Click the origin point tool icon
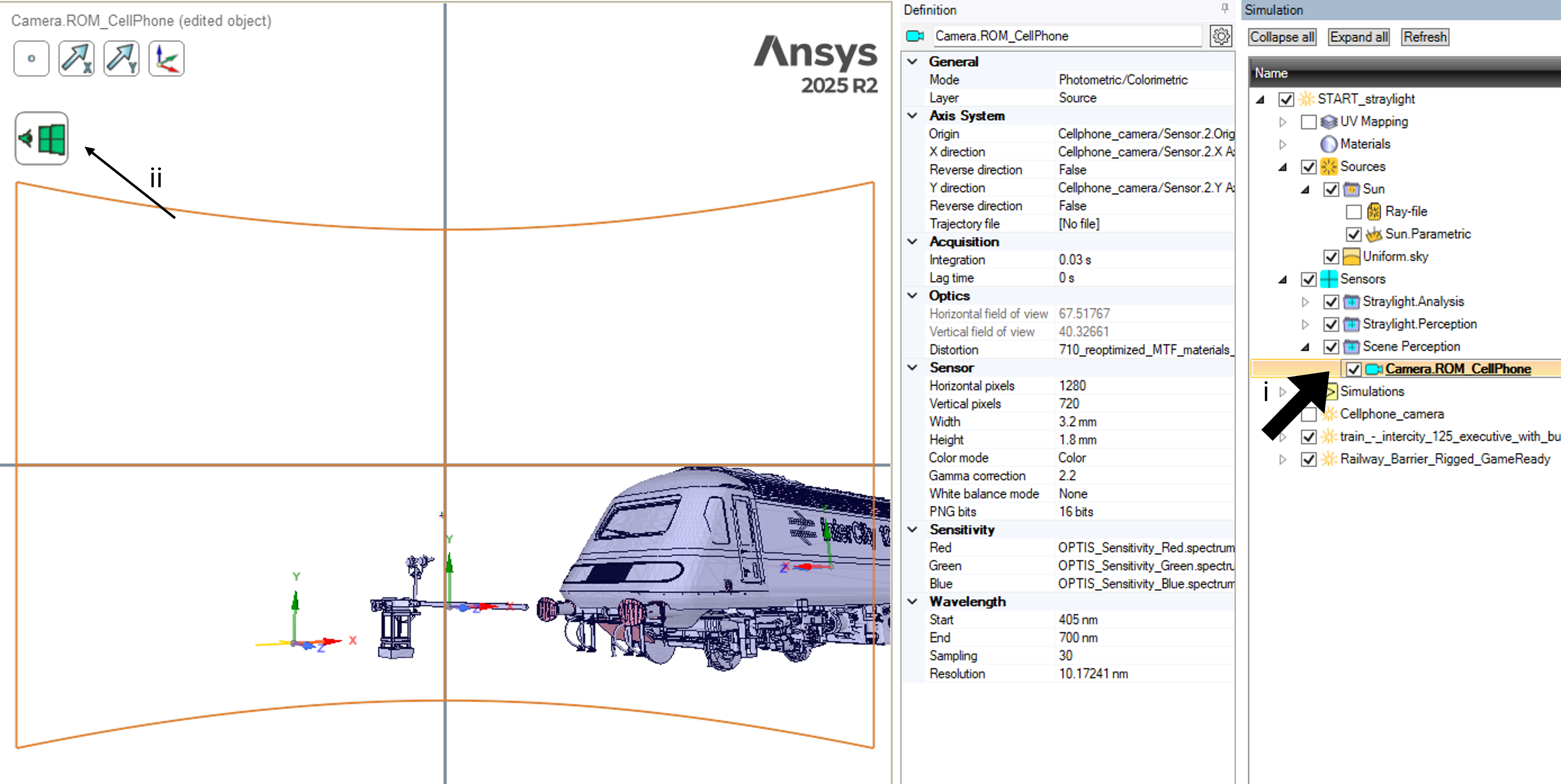1561x784 pixels. point(31,59)
